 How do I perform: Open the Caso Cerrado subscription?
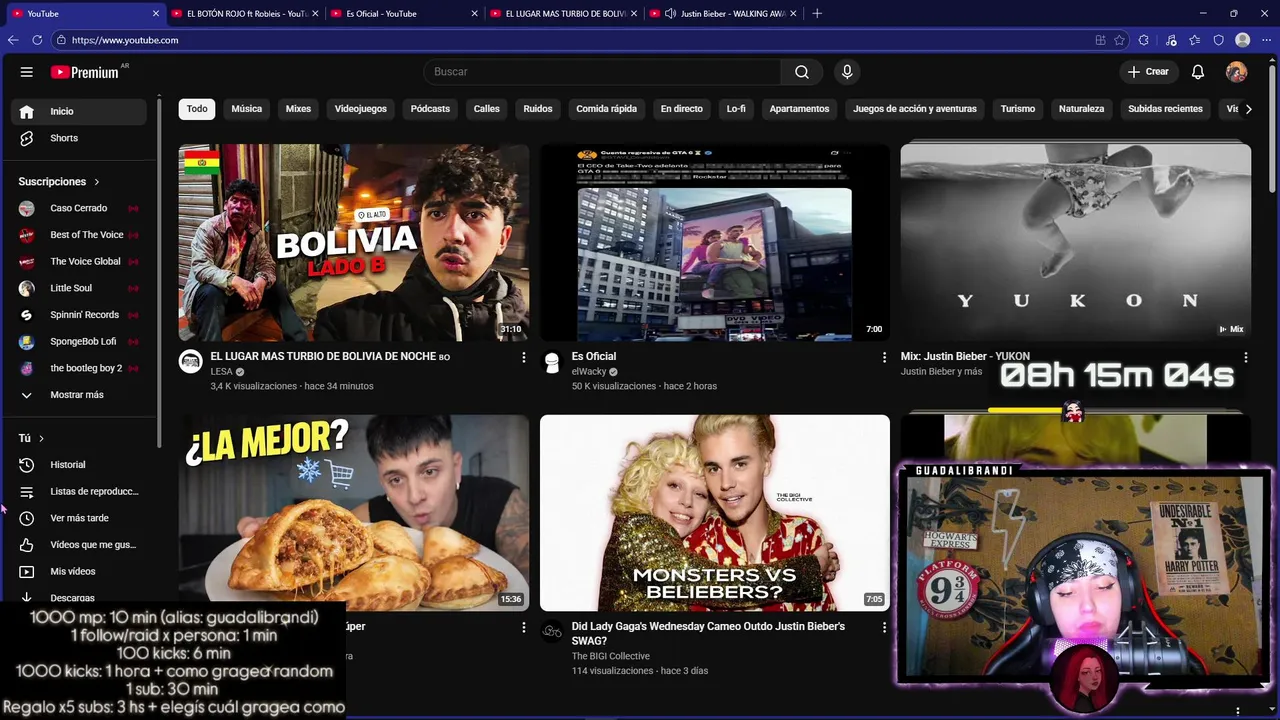80,208
